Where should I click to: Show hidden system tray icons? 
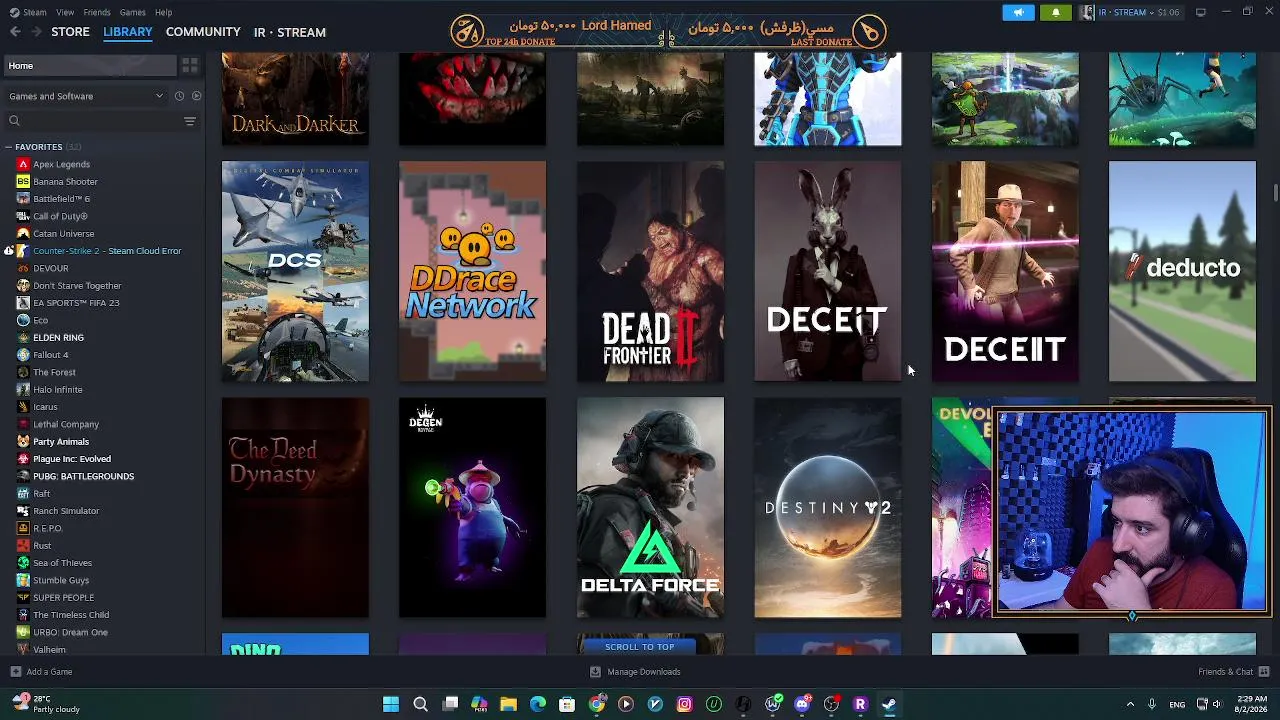pos(1130,704)
